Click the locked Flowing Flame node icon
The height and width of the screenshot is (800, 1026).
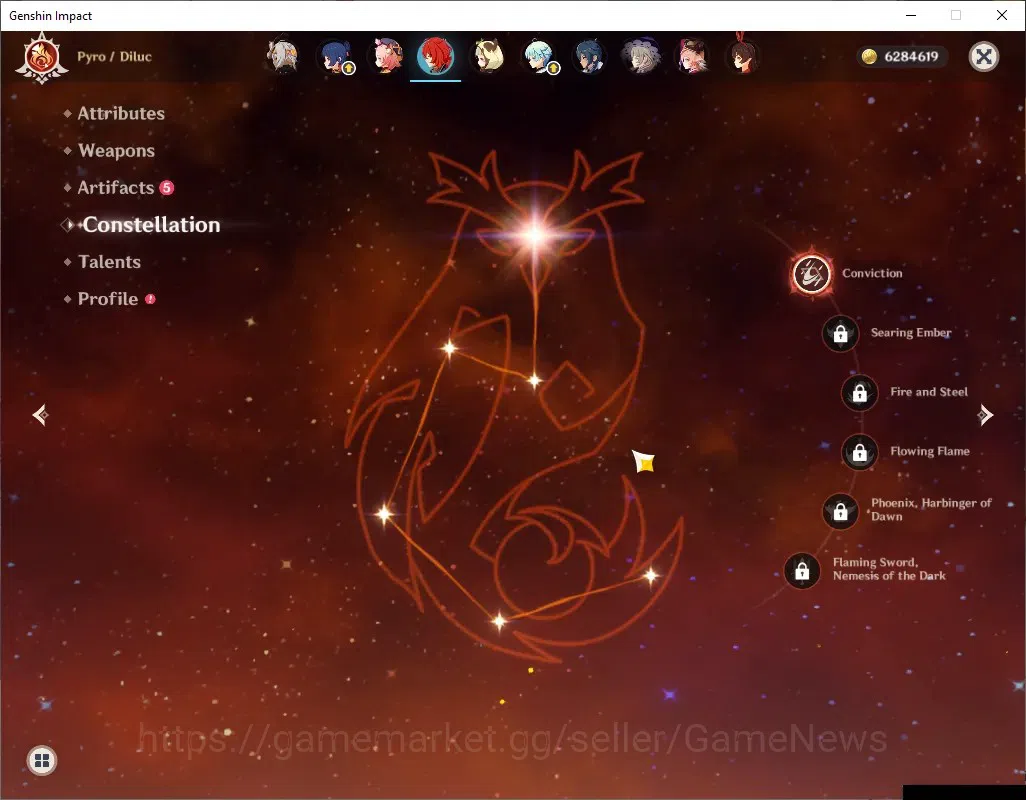(x=860, y=452)
